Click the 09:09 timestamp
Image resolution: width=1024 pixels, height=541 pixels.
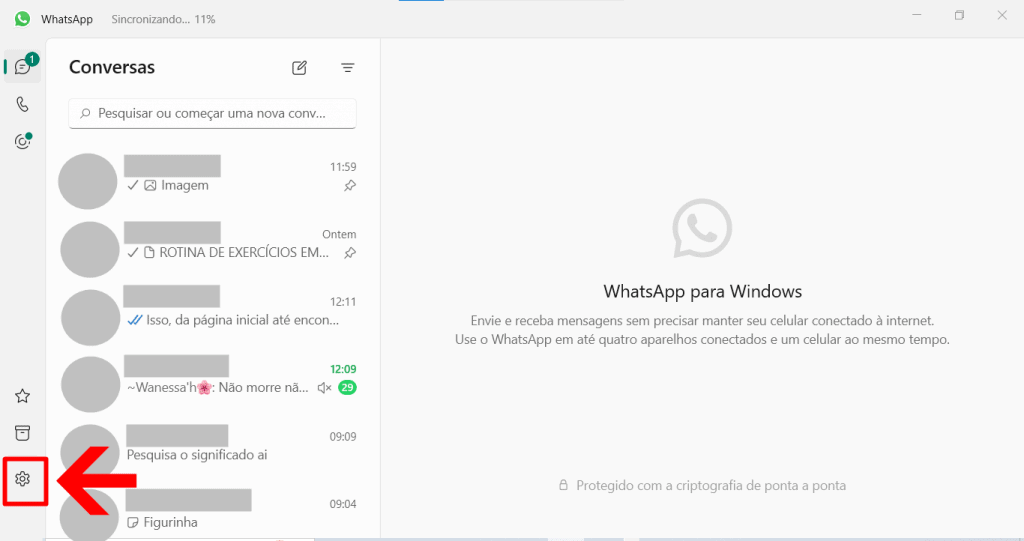click(343, 436)
